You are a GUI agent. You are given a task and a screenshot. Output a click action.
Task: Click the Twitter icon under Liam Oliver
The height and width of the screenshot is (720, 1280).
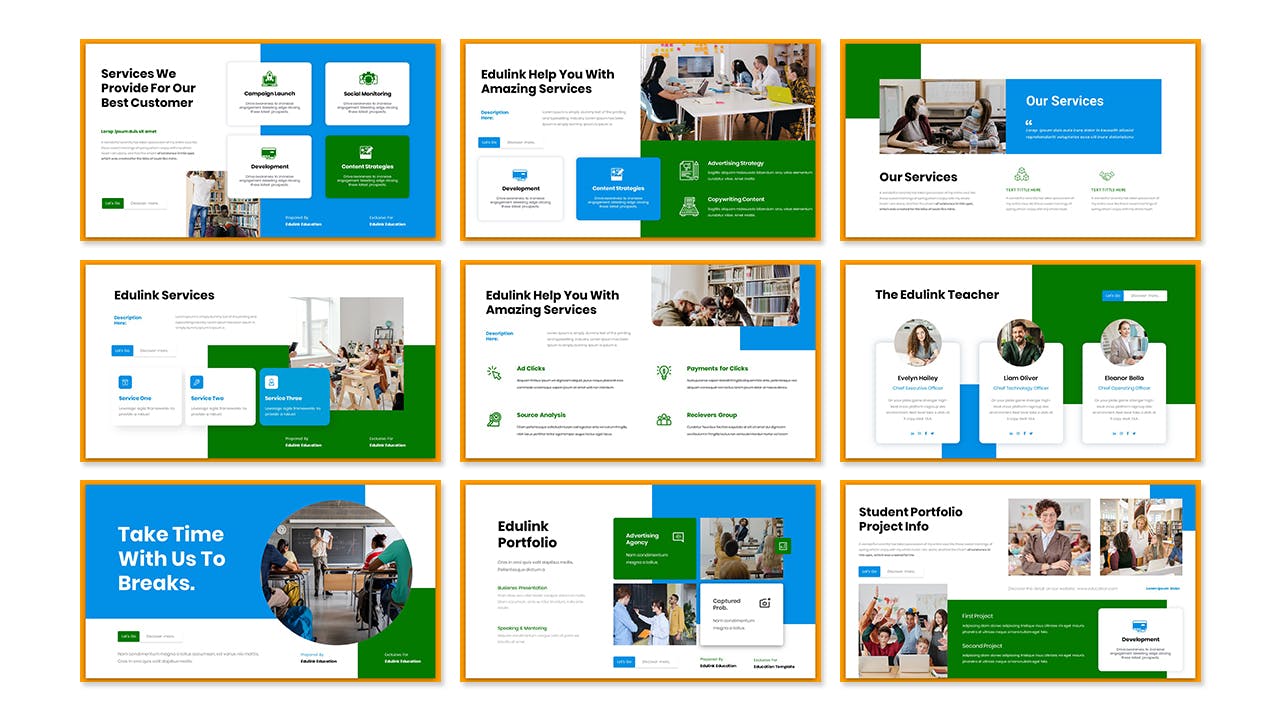[1031, 434]
